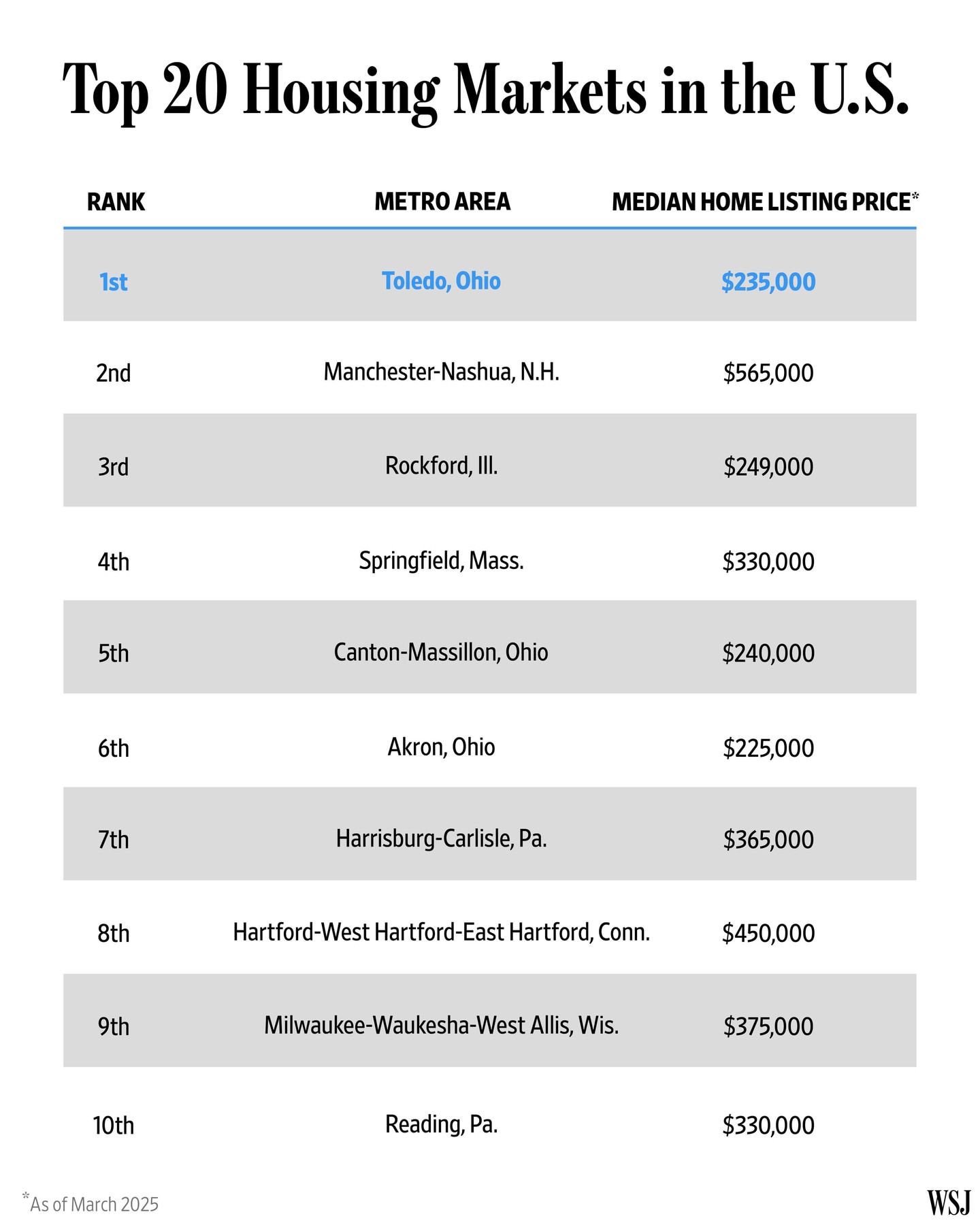Select Milwaukee-Waukesha-West Allis, Wis. entry
This screenshot has height=1225, width=980.
441,1026
